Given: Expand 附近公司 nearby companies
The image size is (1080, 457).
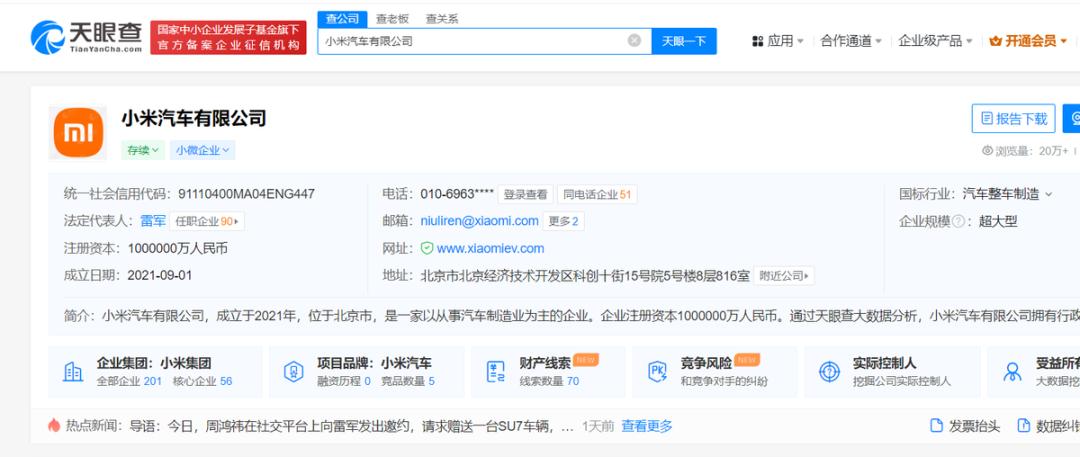Looking at the screenshot, I should (784, 276).
